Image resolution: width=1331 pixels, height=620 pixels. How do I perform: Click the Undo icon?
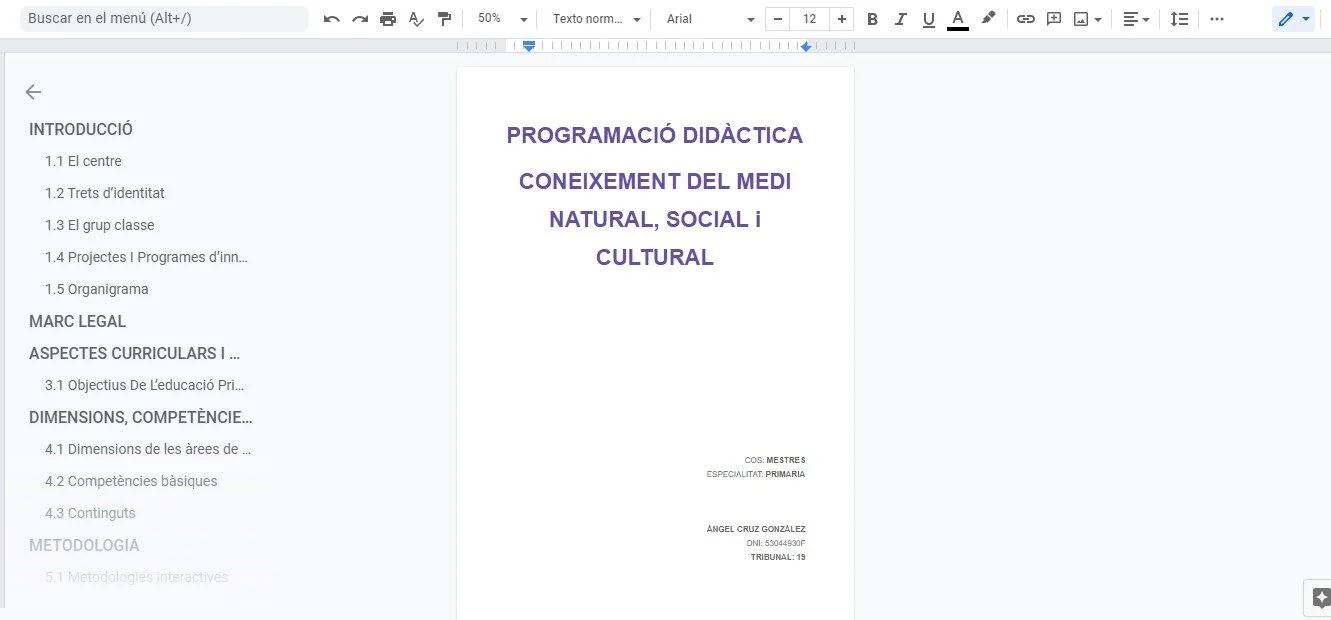coord(332,19)
